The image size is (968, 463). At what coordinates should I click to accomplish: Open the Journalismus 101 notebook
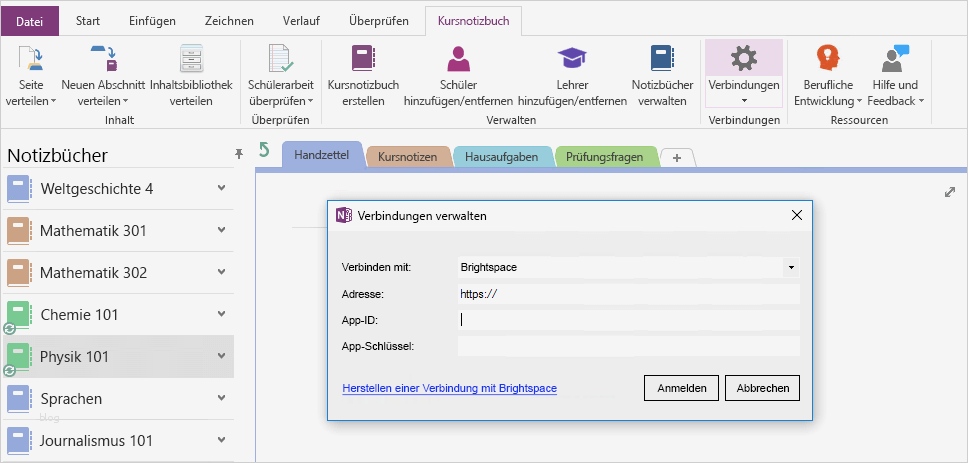click(x=117, y=441)
